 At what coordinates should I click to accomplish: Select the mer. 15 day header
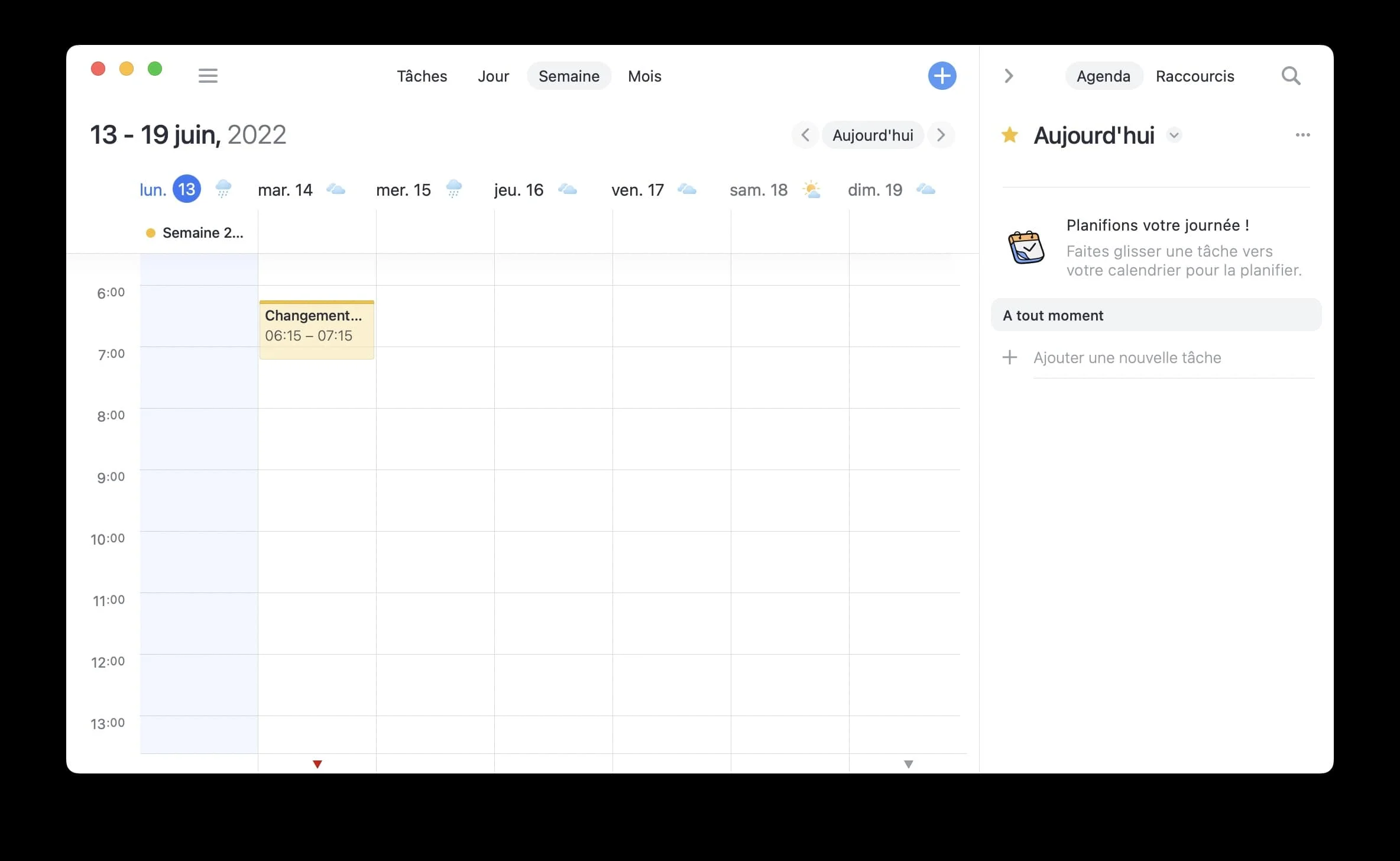click(x=403, y=190)
